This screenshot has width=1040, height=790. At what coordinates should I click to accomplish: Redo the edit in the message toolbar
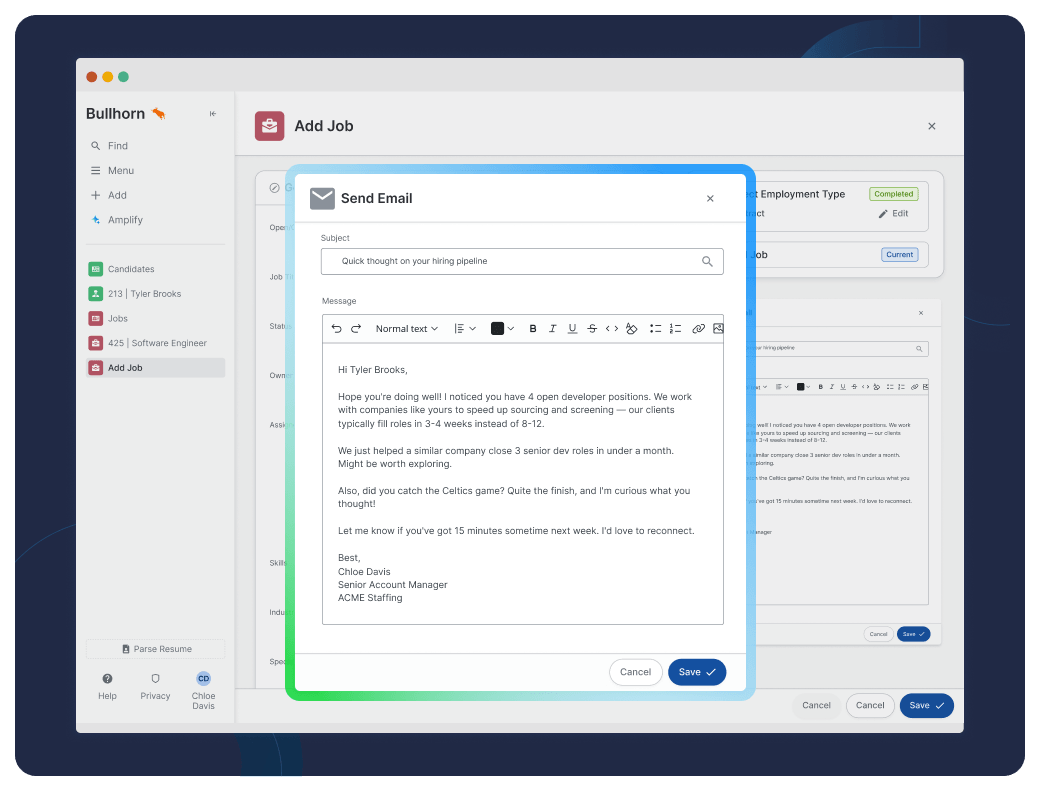point(356,328)
